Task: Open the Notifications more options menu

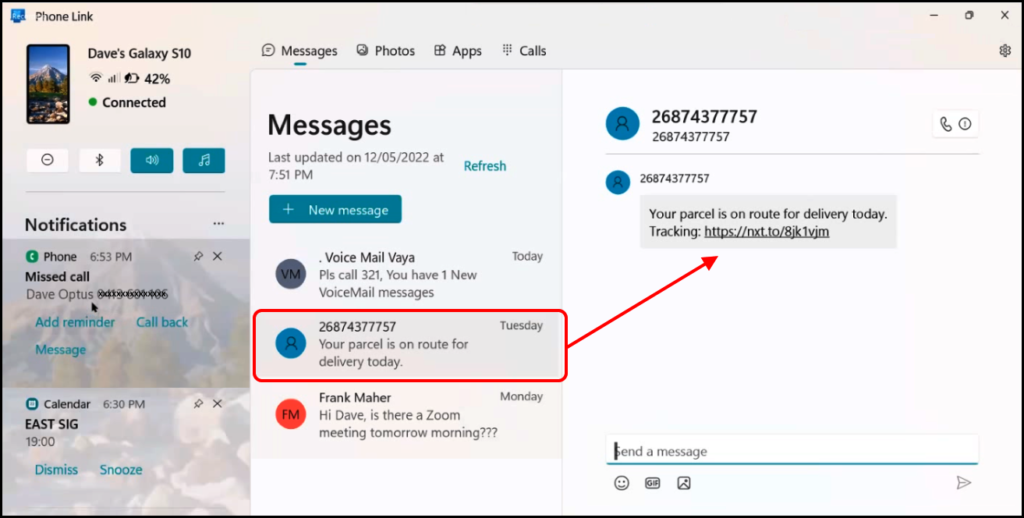Action: click(219, 224)
